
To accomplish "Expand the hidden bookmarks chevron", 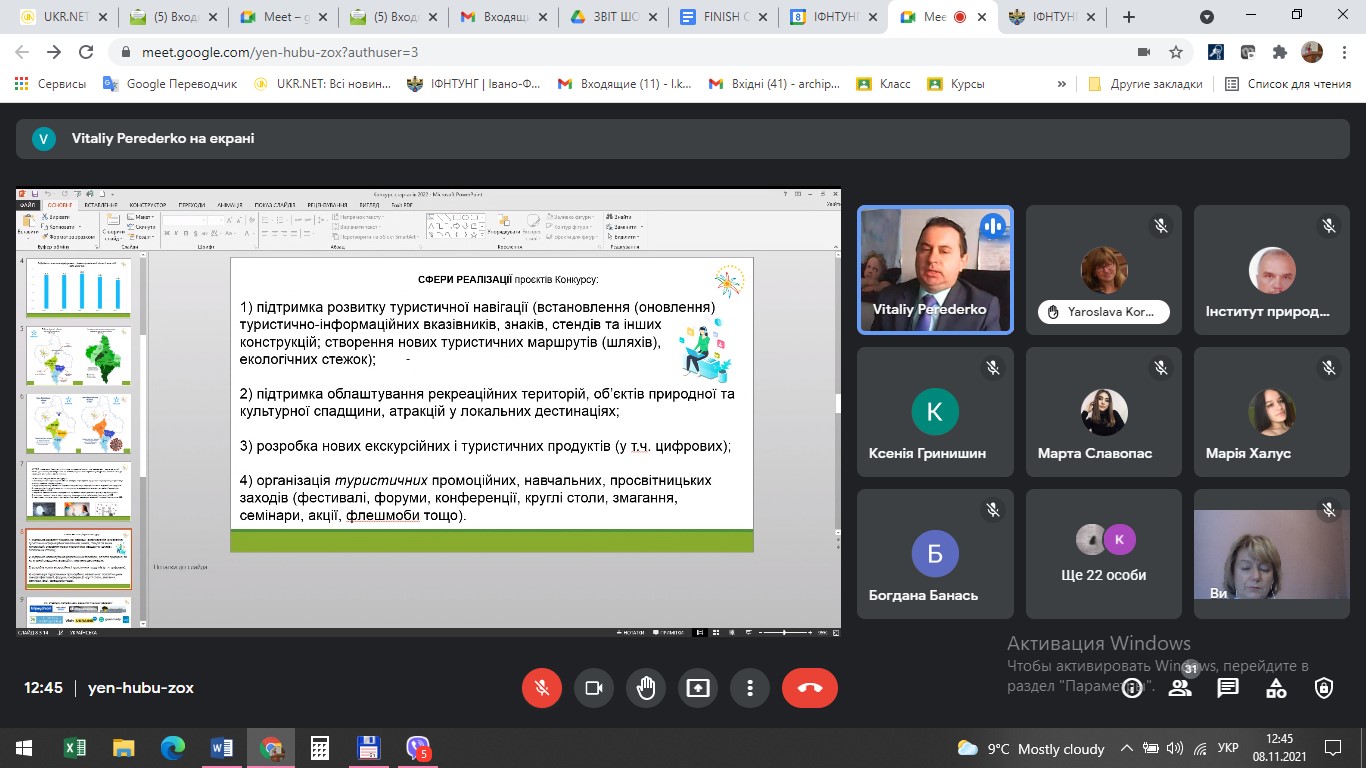I will point(1061,84).
